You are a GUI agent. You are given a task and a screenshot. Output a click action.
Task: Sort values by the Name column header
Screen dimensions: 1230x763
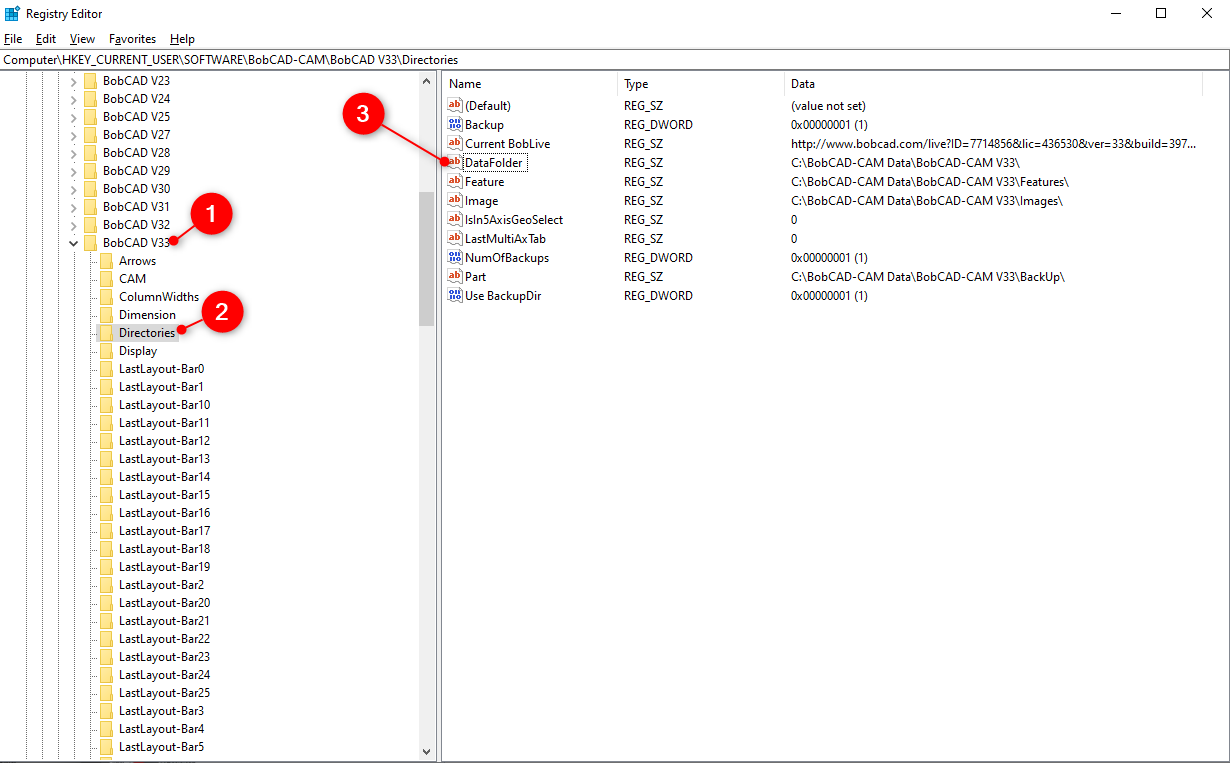pyautogui.click(x=530, y=84)
